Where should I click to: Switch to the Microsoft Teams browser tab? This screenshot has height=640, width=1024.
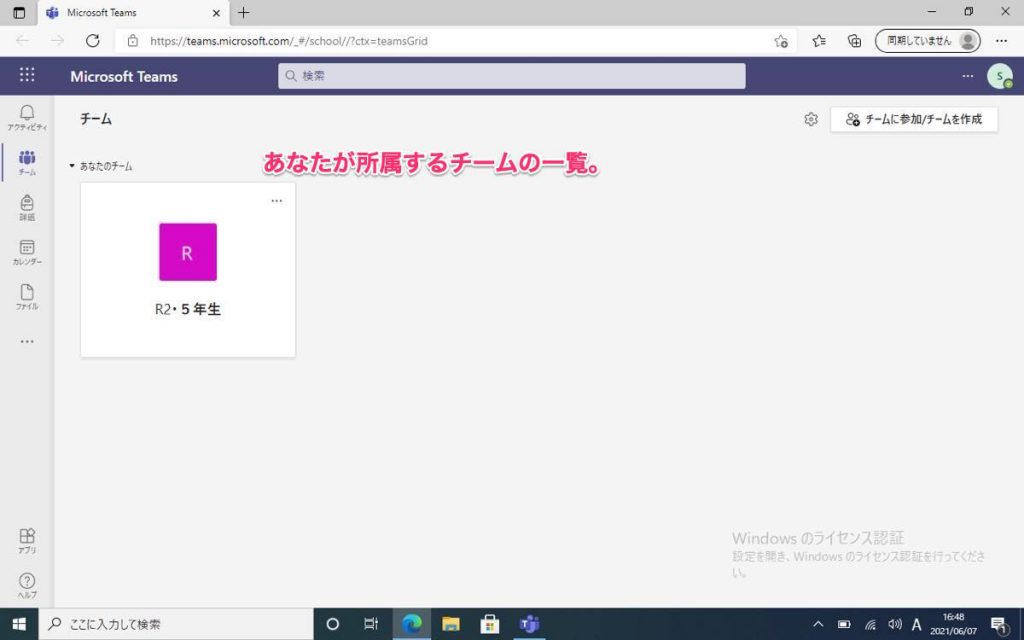pyautogui.click(x=133, y=12)
